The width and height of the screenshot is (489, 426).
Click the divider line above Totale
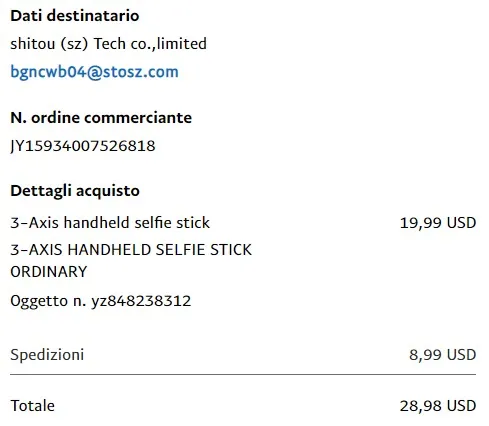243,375
